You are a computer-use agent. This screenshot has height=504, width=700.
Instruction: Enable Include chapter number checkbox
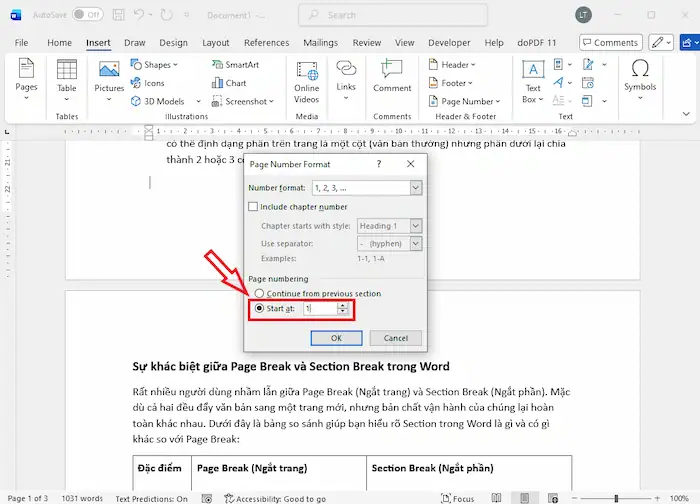254,207
